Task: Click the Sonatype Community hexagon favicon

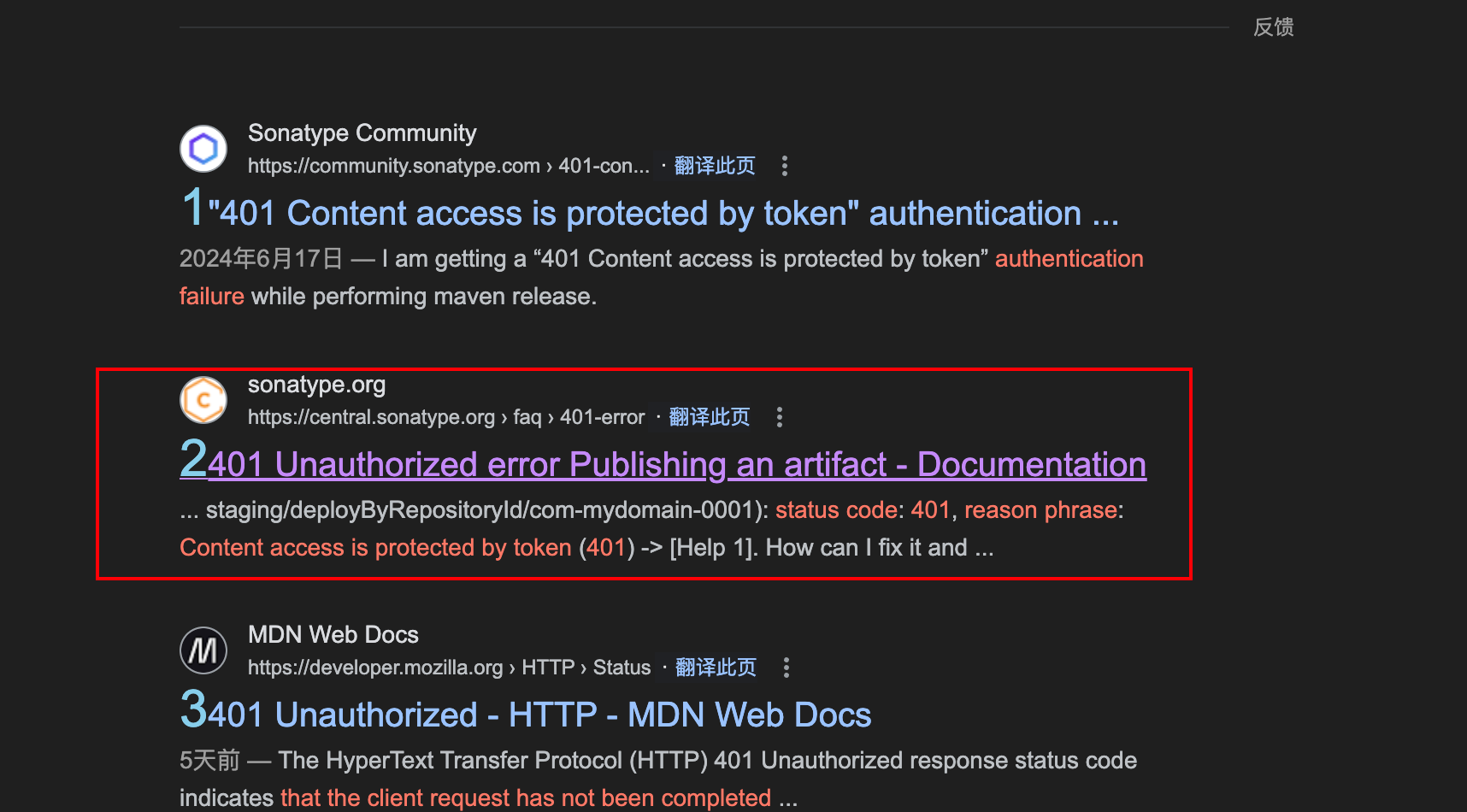Action: [203, 148]
